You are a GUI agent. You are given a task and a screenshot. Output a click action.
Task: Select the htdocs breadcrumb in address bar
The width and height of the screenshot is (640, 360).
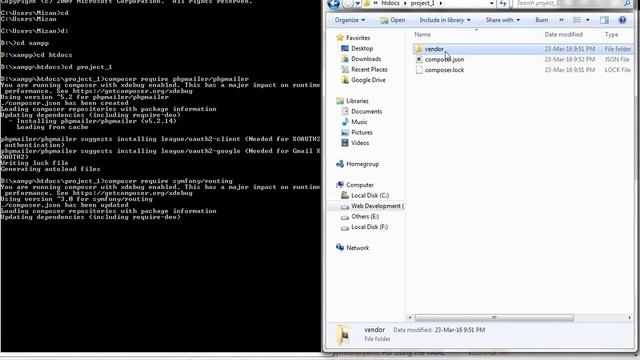390,3
